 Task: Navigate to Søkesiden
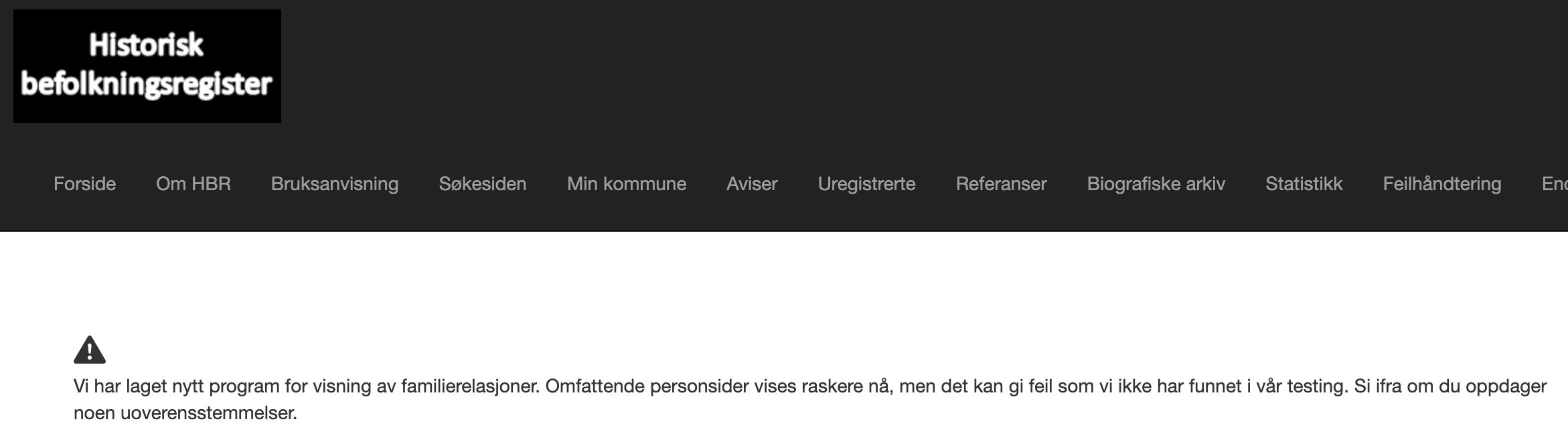pos(483,184)
